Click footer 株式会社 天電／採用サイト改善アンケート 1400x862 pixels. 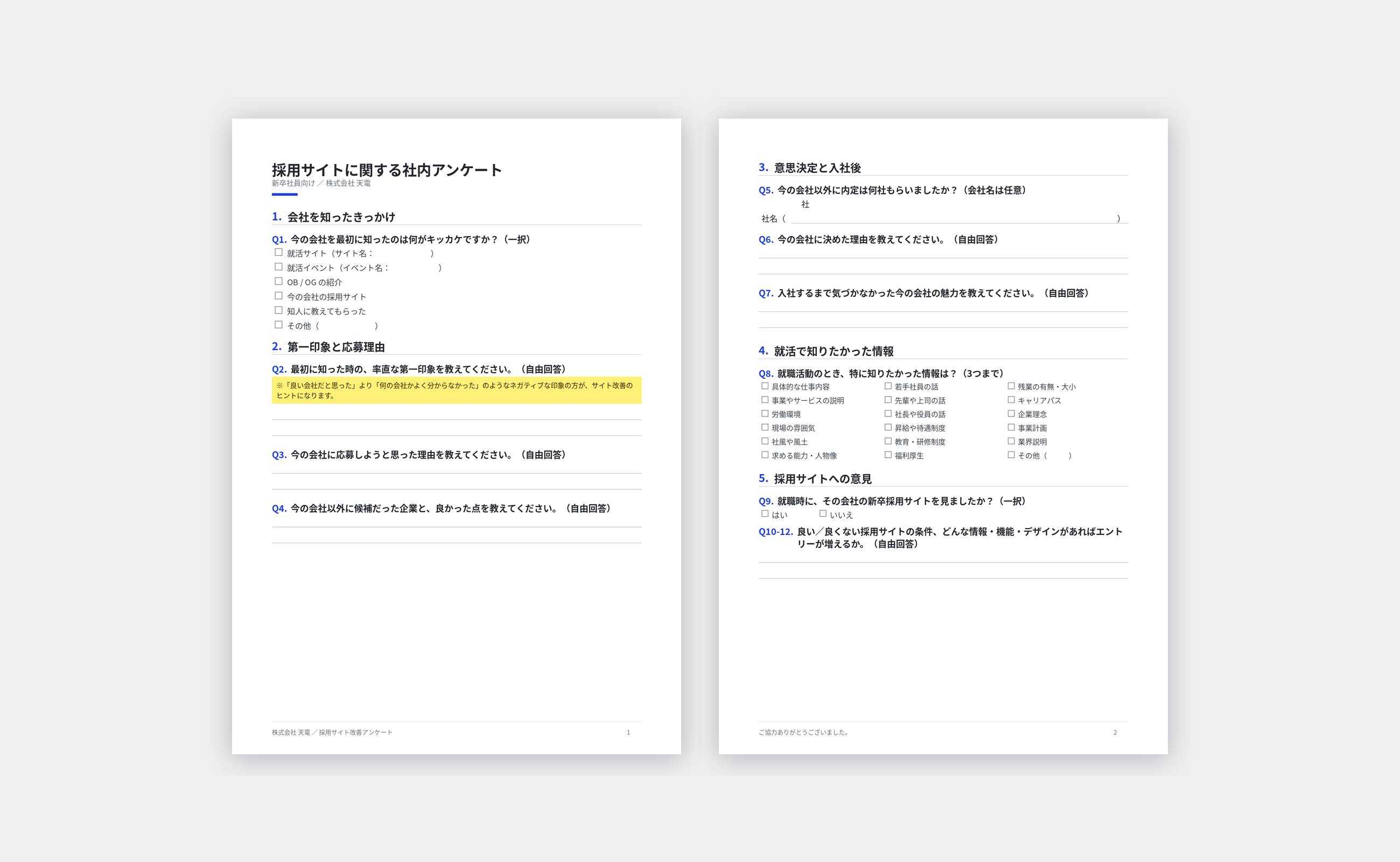coord(332,733)
